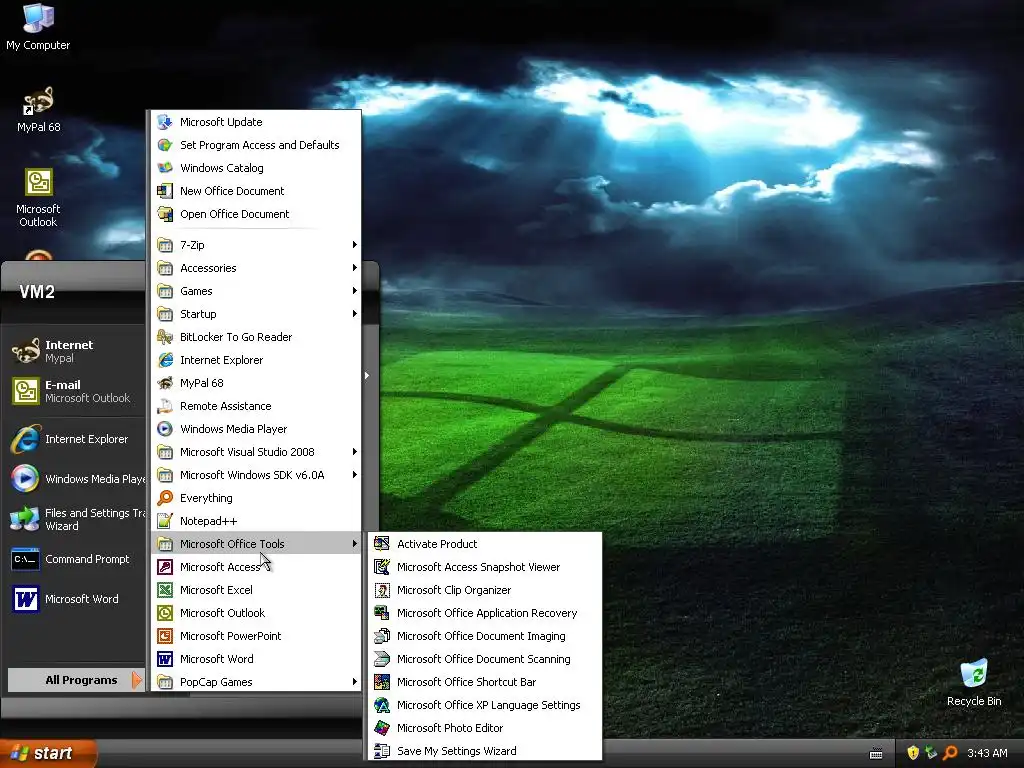The height and width of the screenshot is (768, 1024).
Task: Open Internet Mypal pinned entry
Action: [74, 351]
